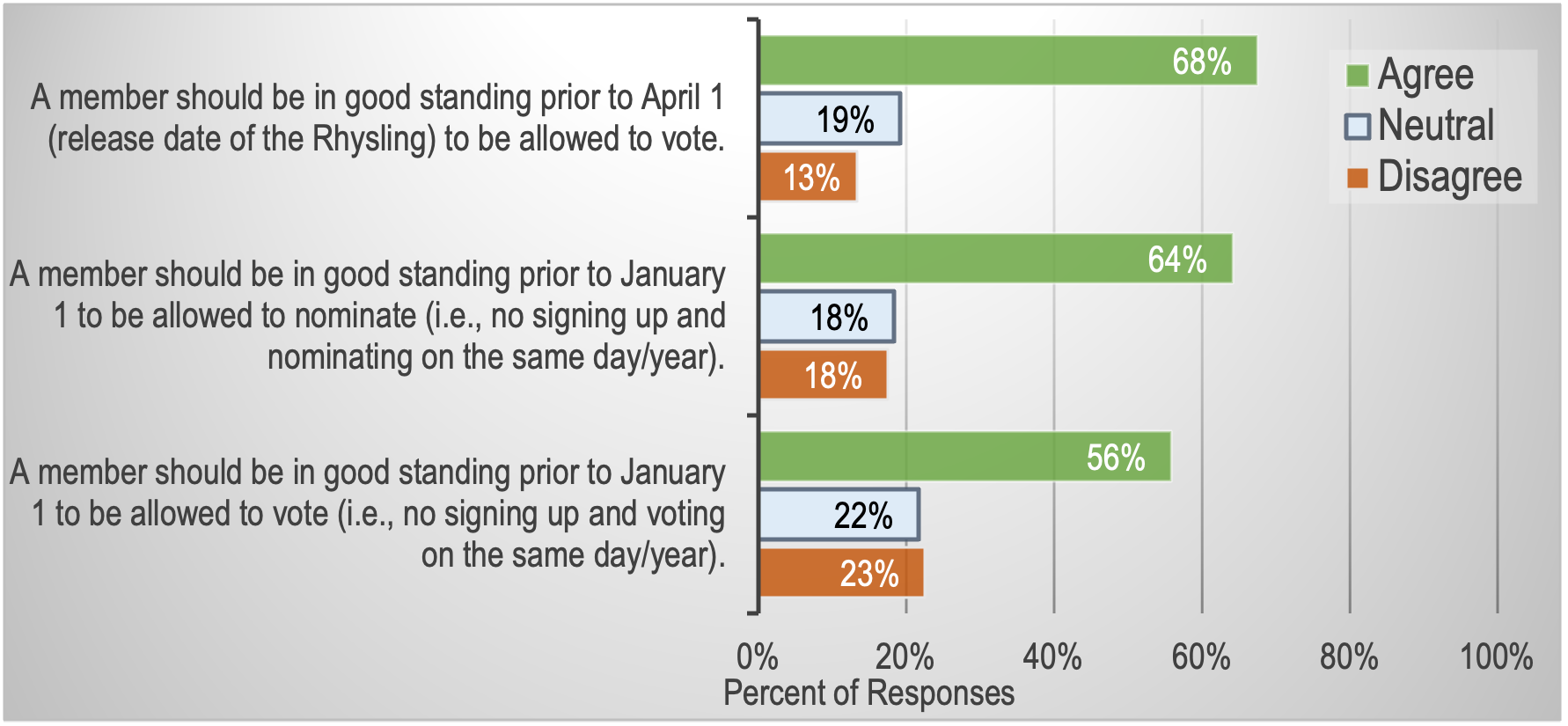Screen dimensions: 1568x726
Task: Click the 19% Neutral bar
Action: 830,119
